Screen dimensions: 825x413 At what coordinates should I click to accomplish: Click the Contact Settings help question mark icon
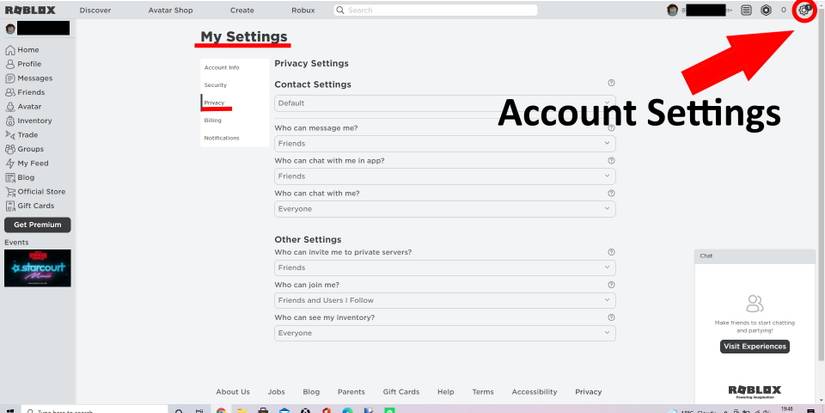click(611, 84)
